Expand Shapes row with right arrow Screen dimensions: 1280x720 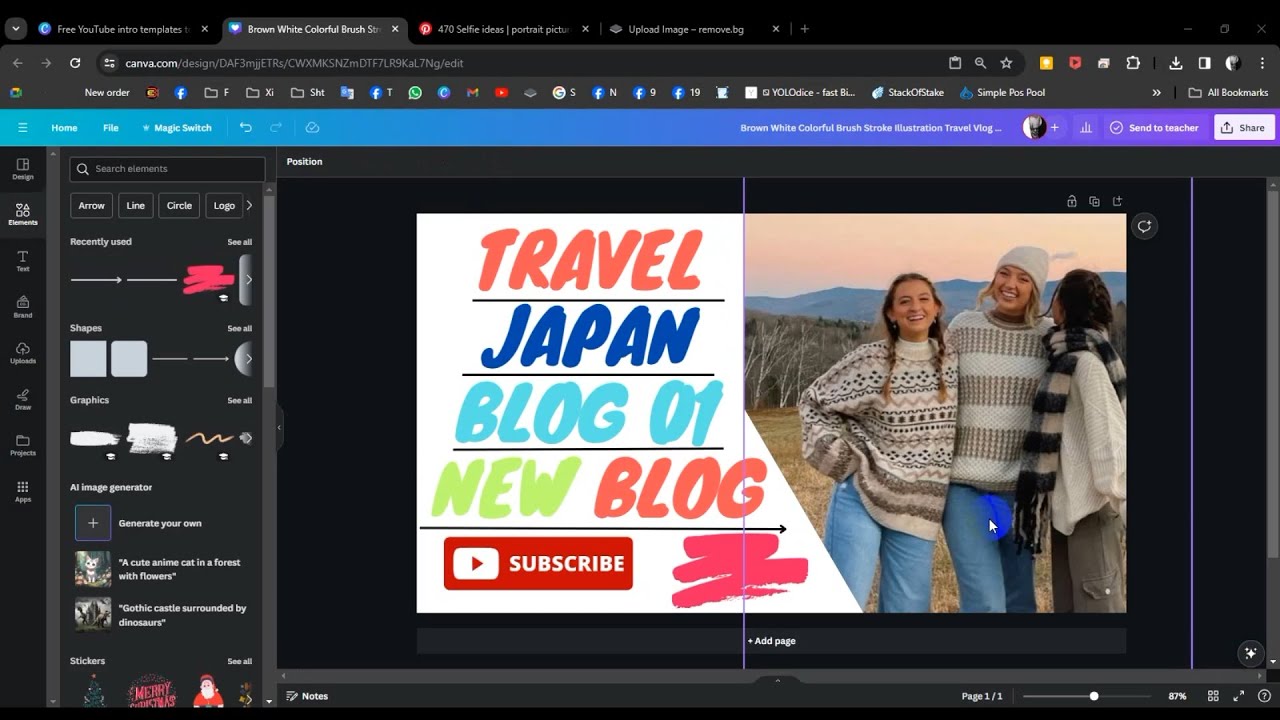249,359
